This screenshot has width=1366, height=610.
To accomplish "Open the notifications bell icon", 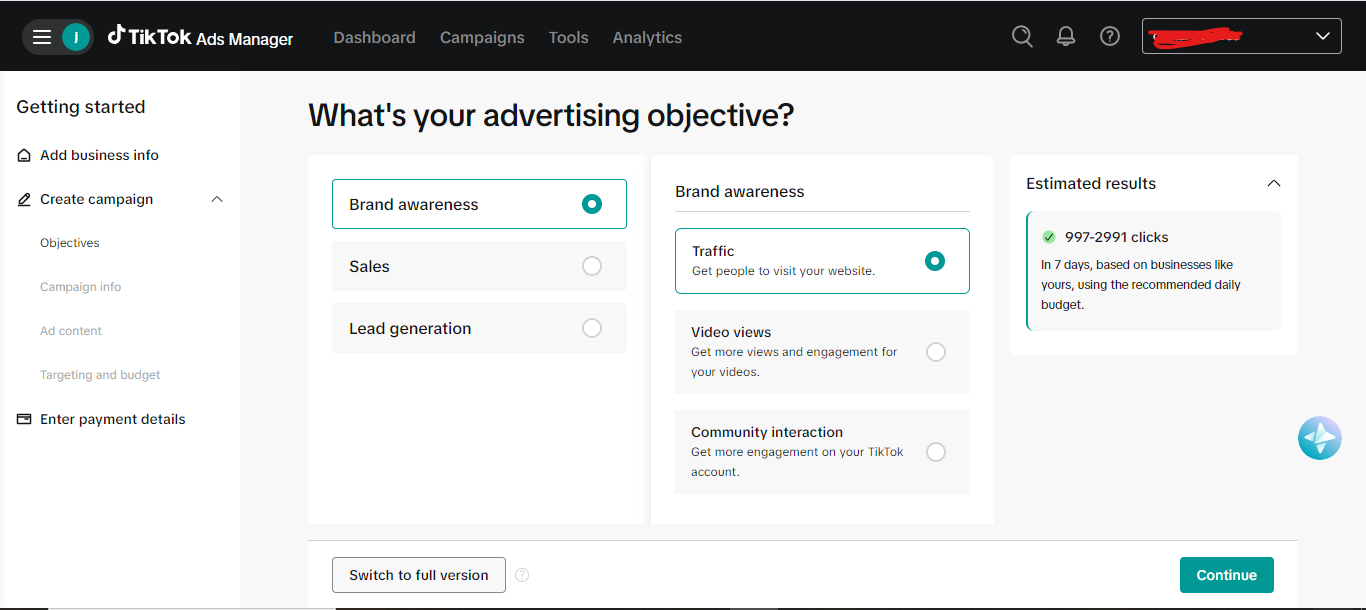I will tap(1066, 36).
